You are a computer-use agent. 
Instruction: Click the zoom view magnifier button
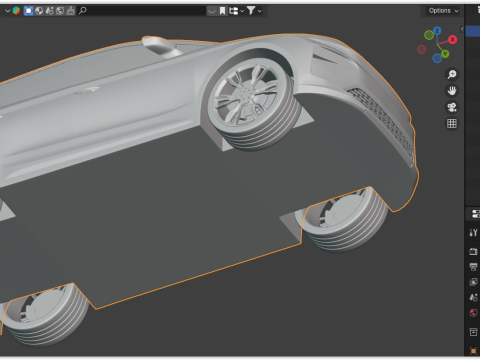click(452, 74)
